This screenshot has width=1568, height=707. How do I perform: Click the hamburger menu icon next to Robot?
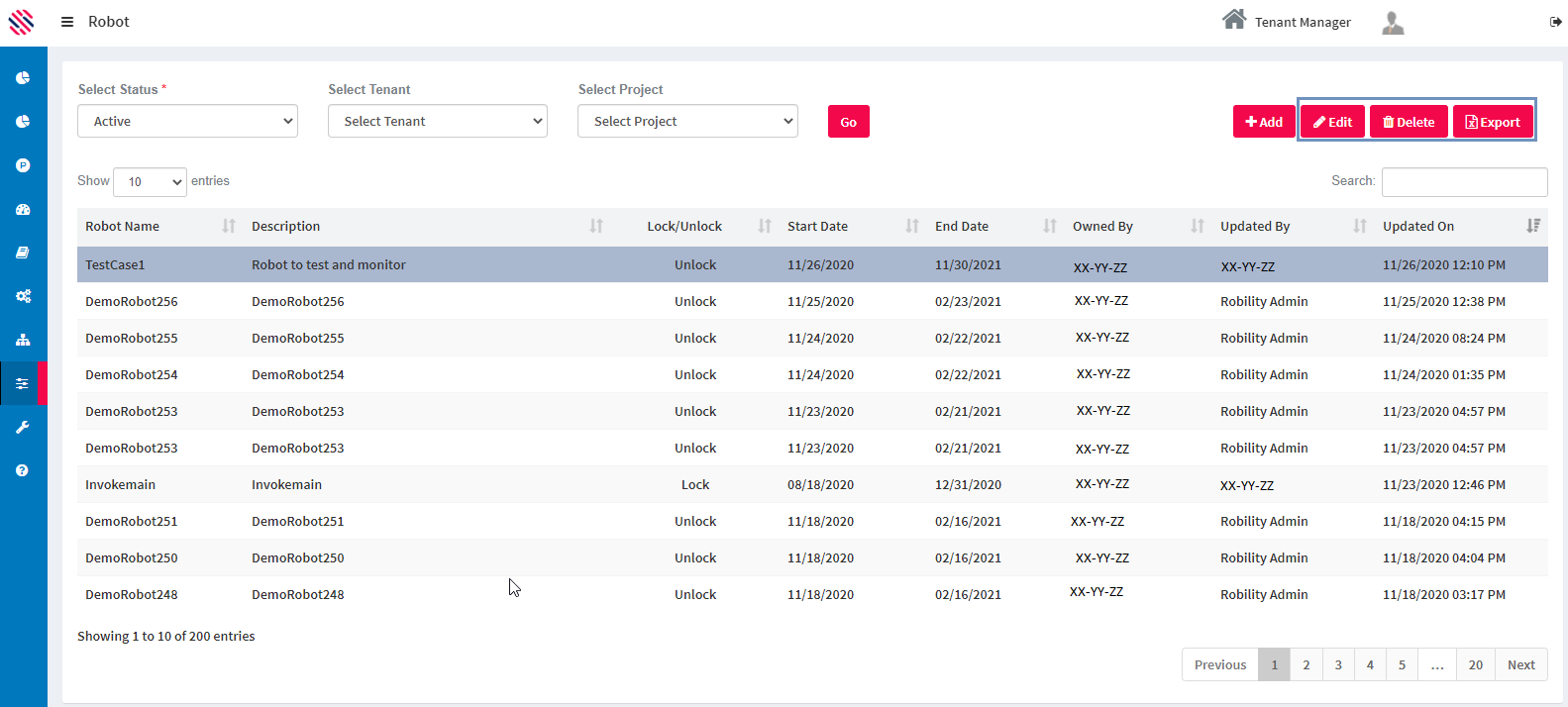click(67, 22)
